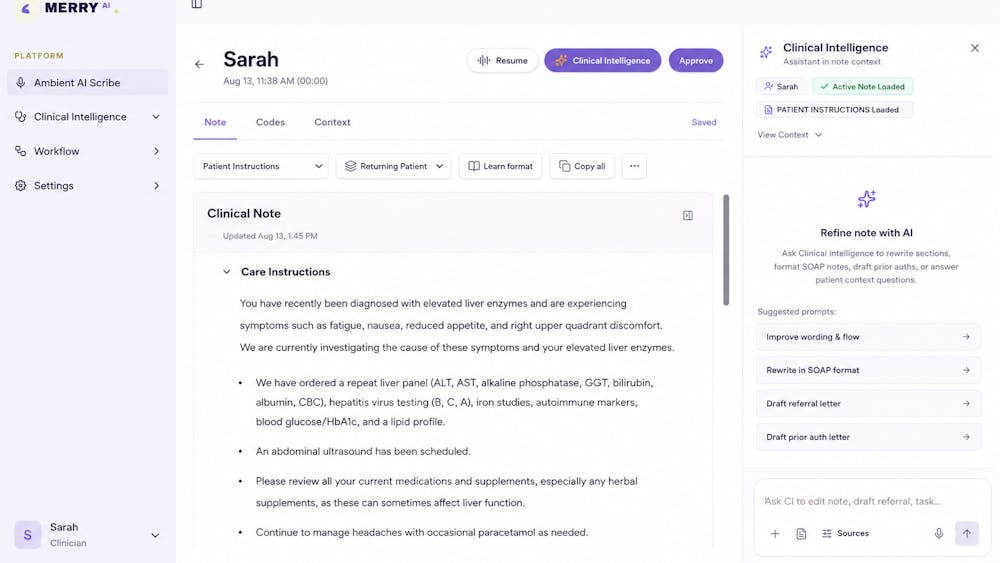Click the large Refine note sparkle icon
The image size is (1000, 563).
867,200
